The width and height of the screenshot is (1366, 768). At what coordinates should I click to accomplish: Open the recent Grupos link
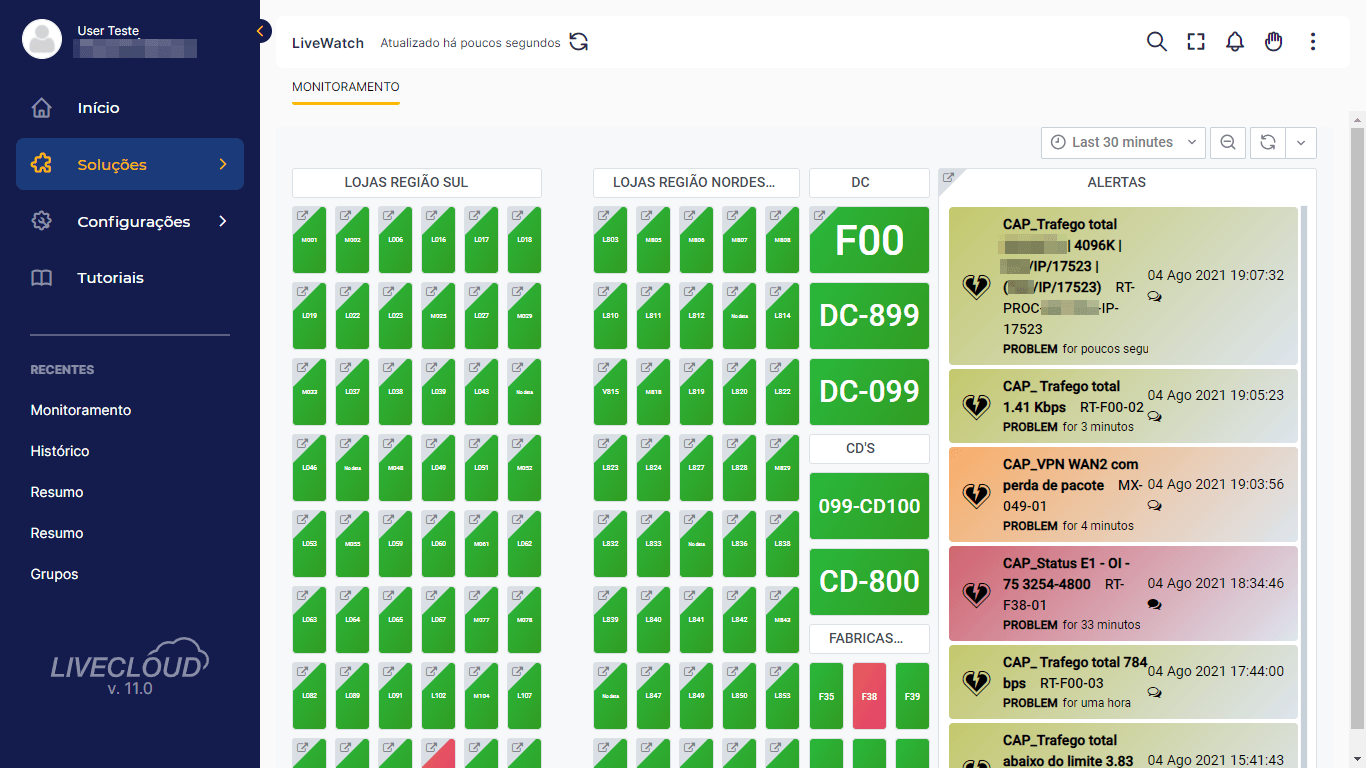pyautogui.click(x=55, y=574)
